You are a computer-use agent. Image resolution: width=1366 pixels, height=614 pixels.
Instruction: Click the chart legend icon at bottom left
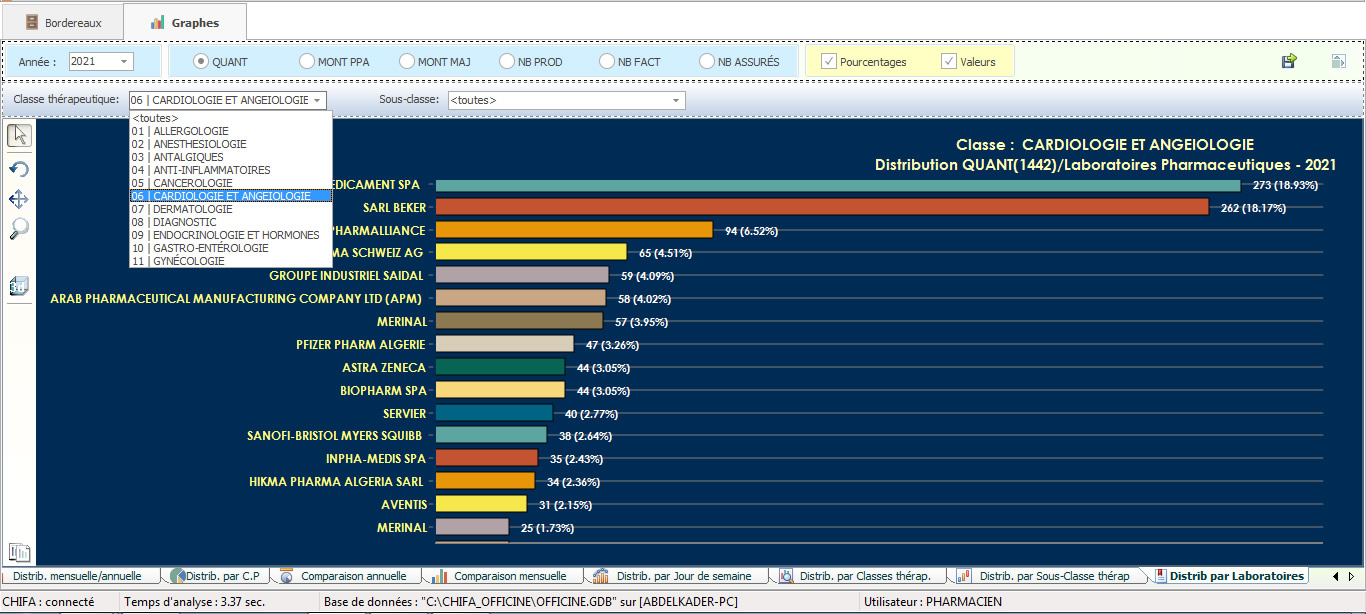[x=19, y=552]
